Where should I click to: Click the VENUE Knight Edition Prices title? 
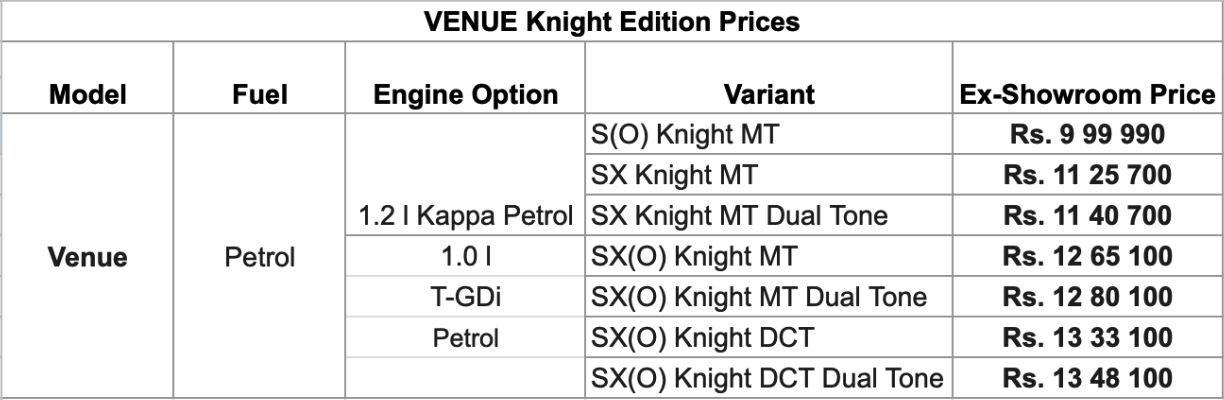612,20
